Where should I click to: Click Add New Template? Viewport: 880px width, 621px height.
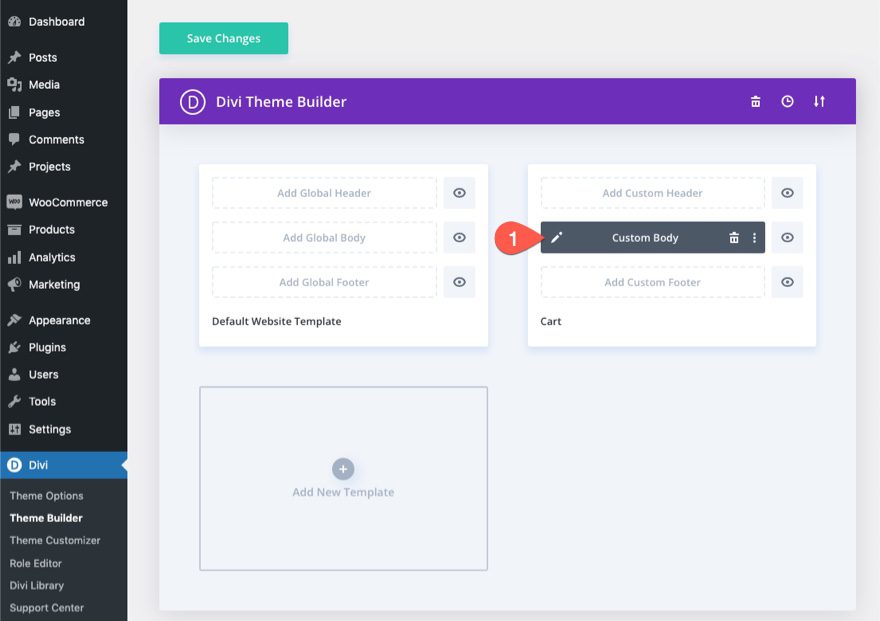coord(343,478)
